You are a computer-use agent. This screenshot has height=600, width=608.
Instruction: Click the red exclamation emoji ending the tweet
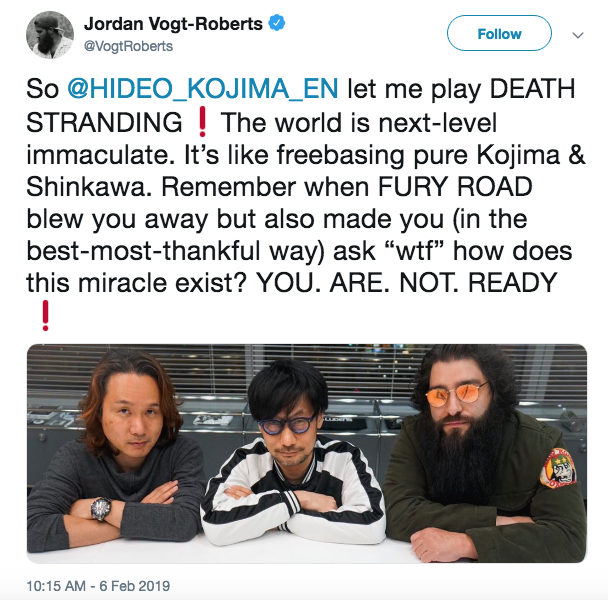point(45,315)
